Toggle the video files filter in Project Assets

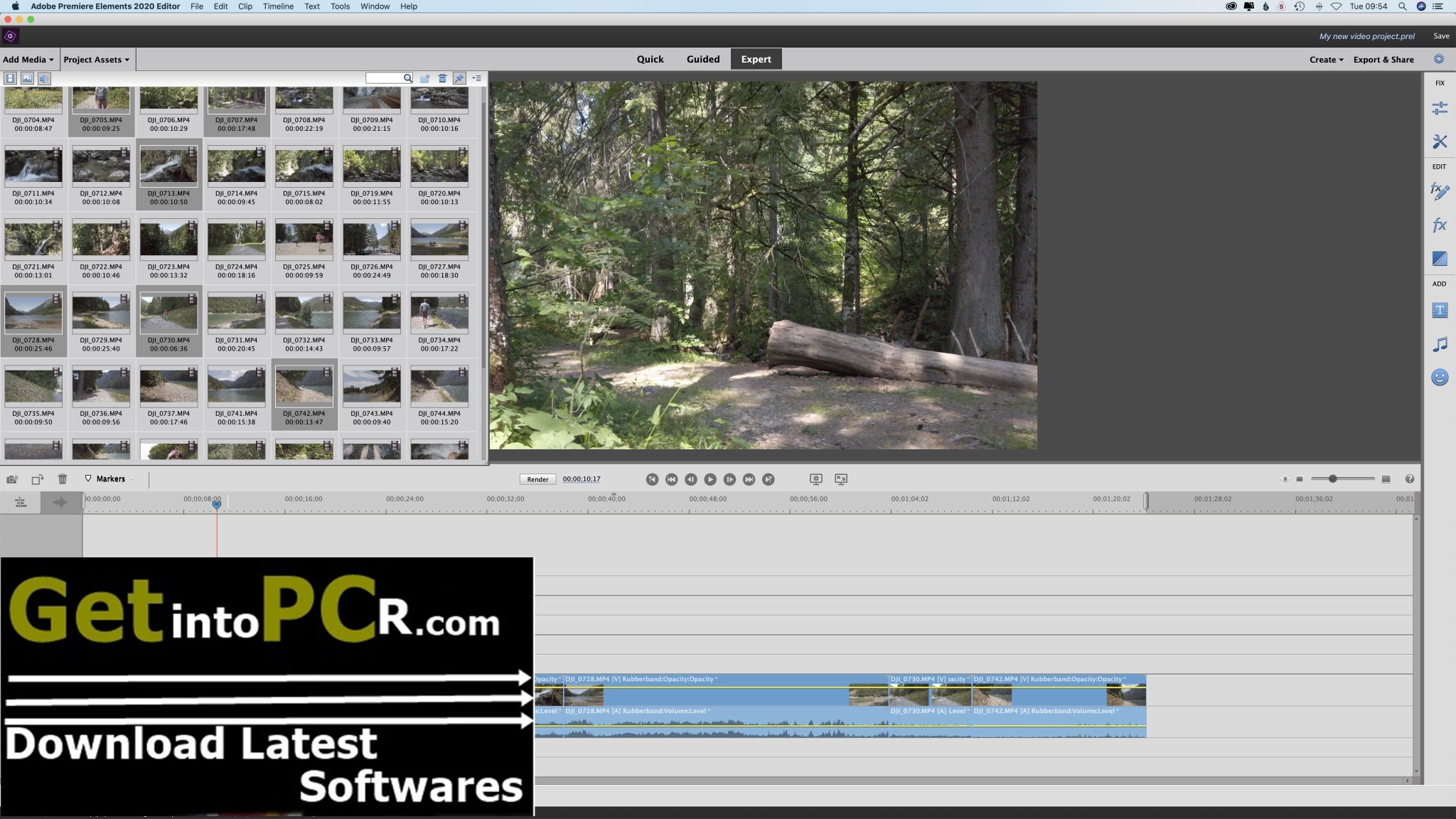[x=11, y=78]
